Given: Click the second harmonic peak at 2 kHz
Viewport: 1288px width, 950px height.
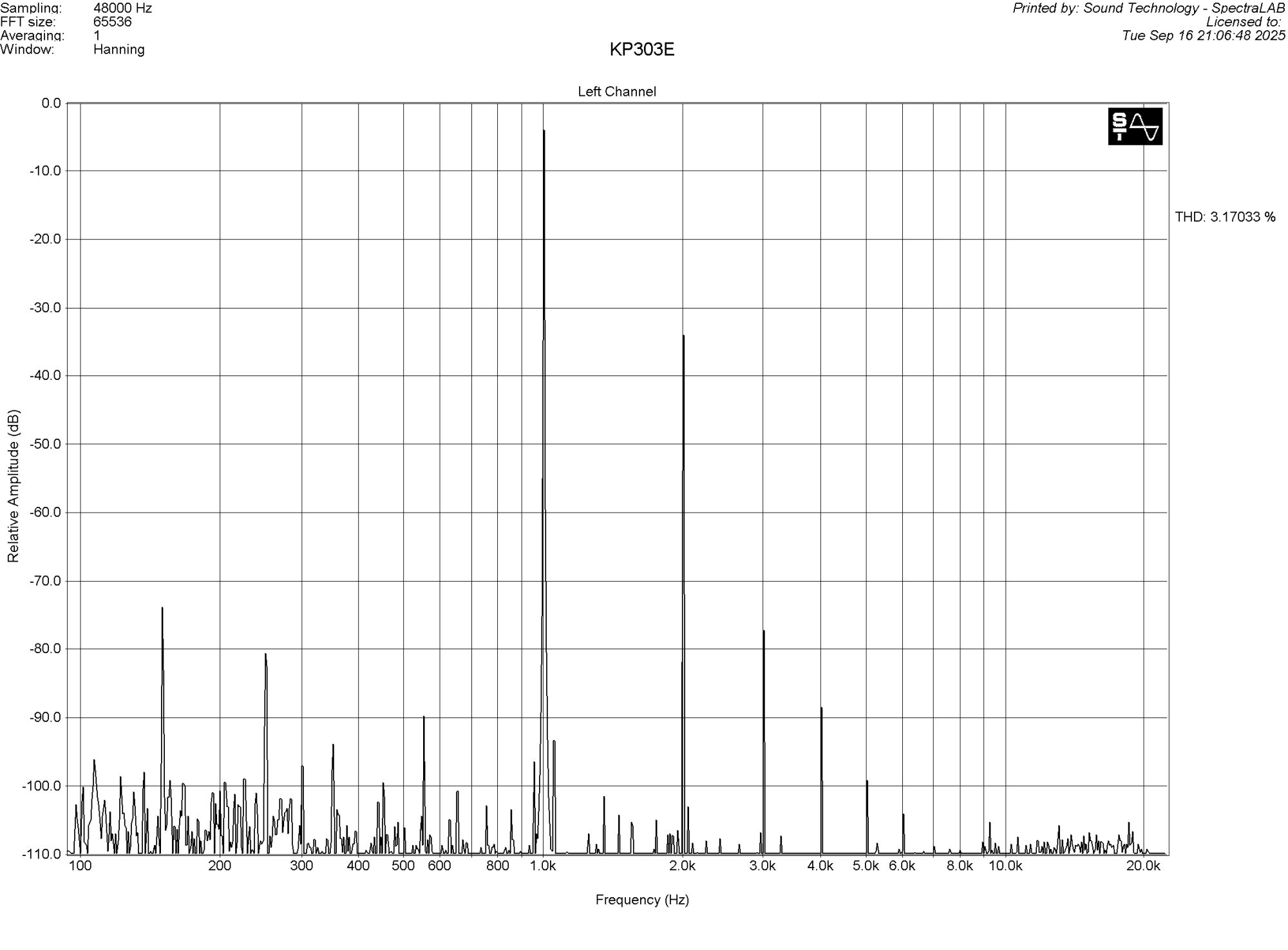Looking at the screenshot, I should click(x=683, y=336).
